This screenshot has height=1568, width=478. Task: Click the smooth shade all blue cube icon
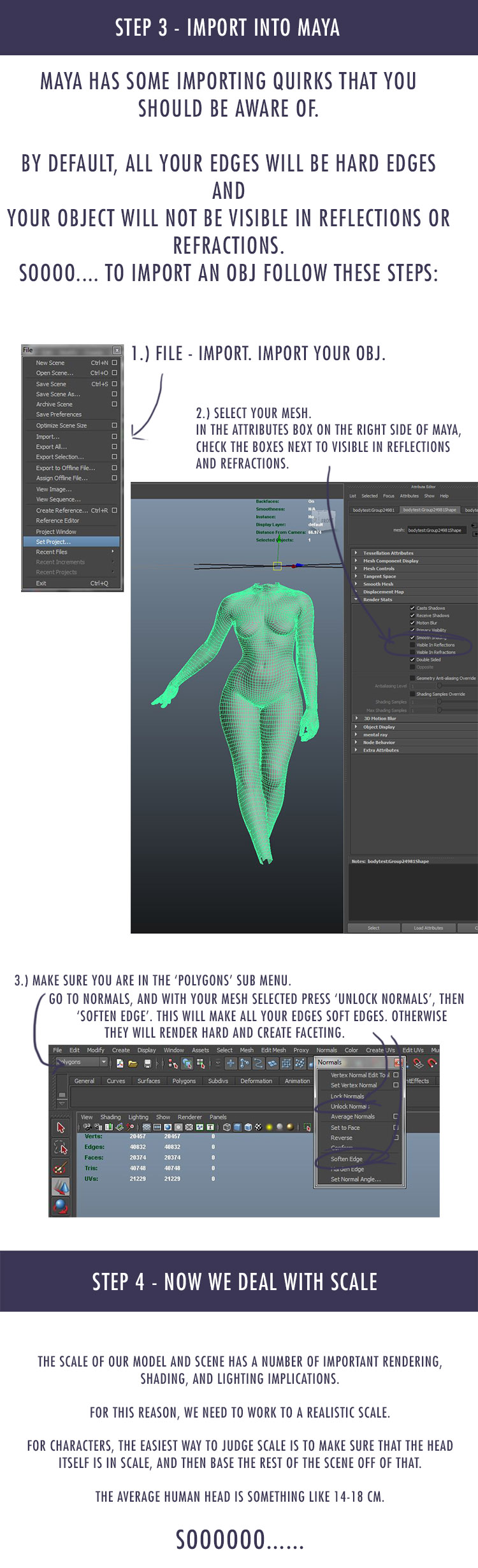click(x=236, y=1128)
